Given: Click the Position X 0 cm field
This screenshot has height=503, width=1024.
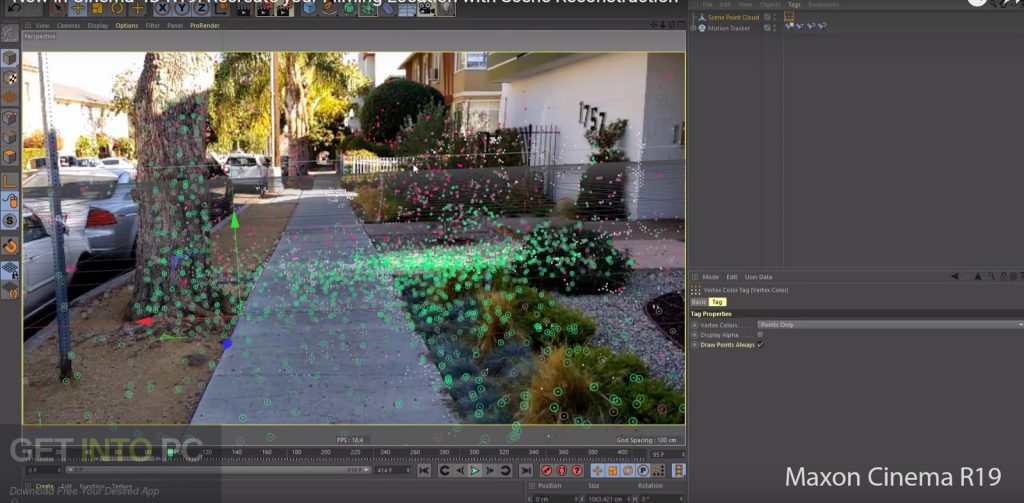Looking at the screenshot, I should pyautogui.click(x=554, y=499).
